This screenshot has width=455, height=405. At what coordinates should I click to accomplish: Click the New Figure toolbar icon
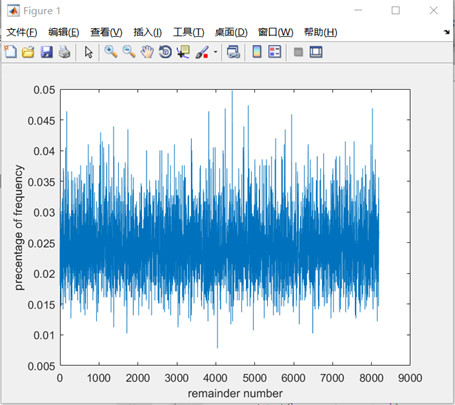click(x=10, y=52)
